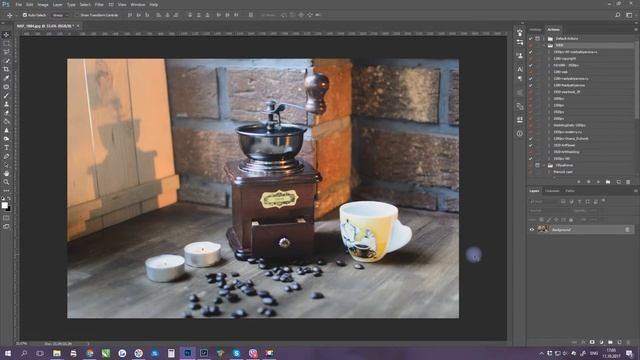640x360 pixels.
Task: Open the search icon in the options bar
Action: pos(618,15)
